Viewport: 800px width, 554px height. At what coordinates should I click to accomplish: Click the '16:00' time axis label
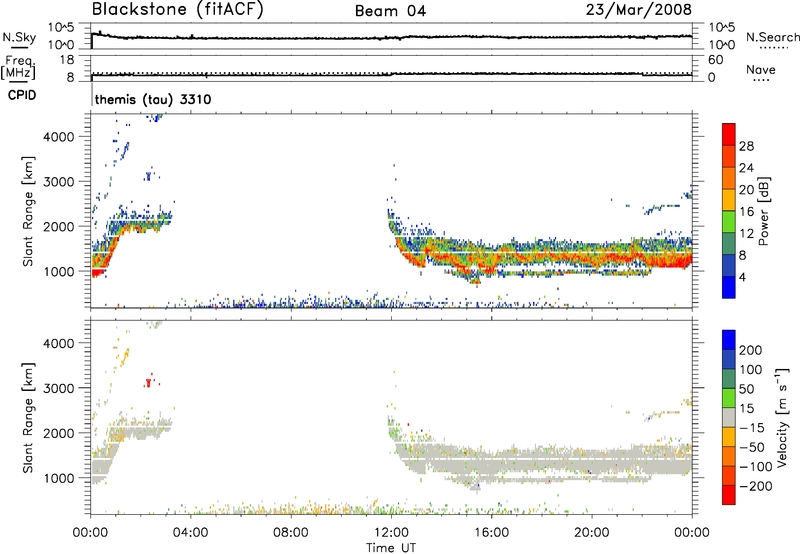(x=491, y=533)
